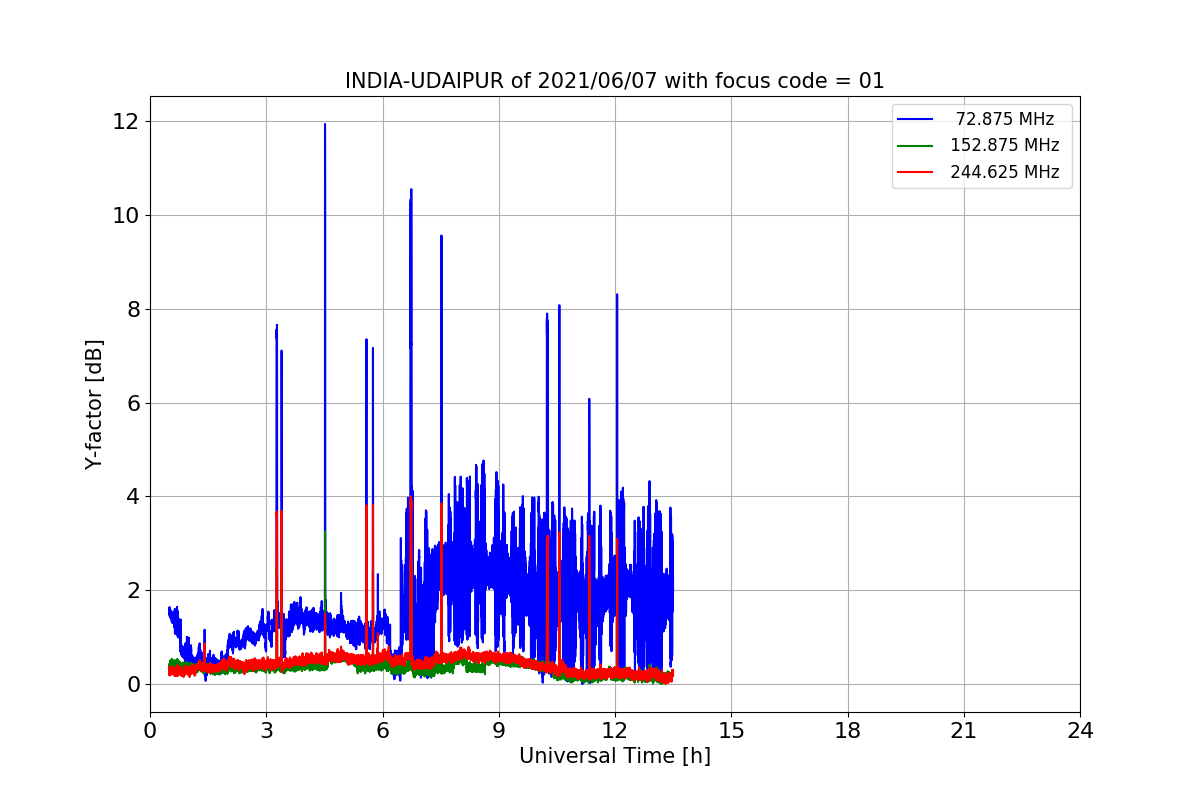
Task: Click the red legend line sample
Action: tap(915, 172)
